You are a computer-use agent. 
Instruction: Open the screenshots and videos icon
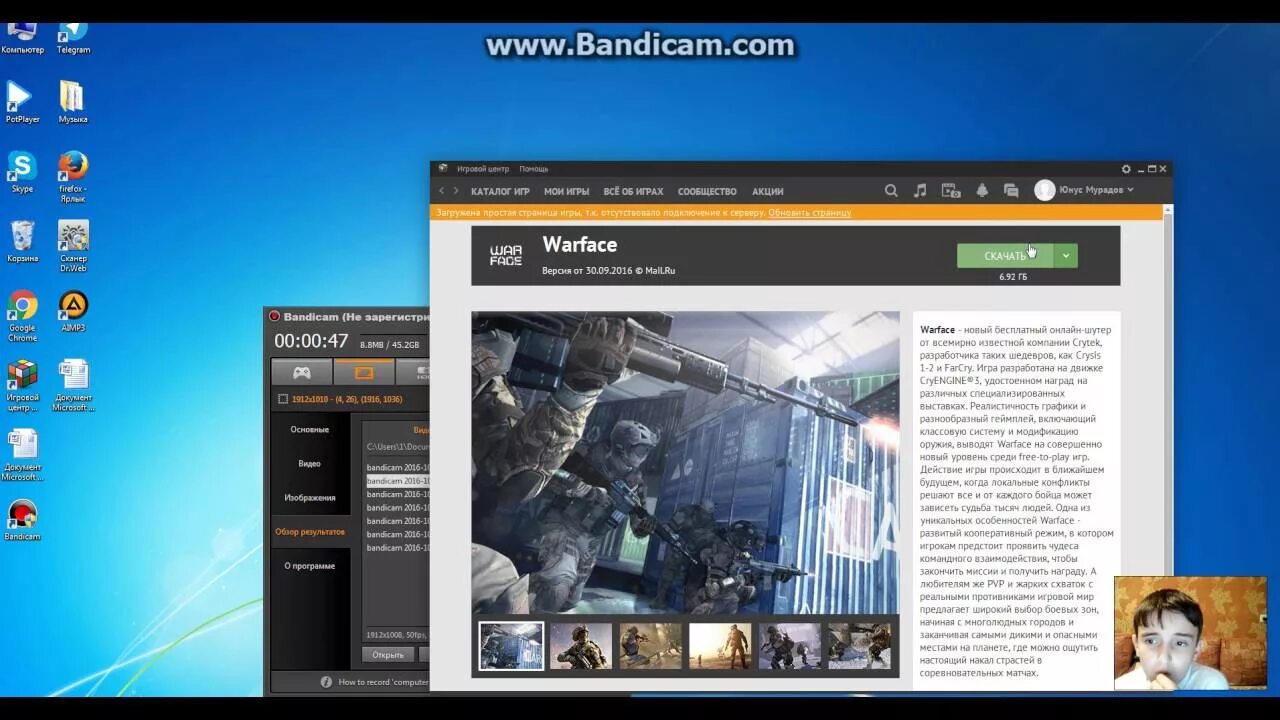tap(950, 189)
